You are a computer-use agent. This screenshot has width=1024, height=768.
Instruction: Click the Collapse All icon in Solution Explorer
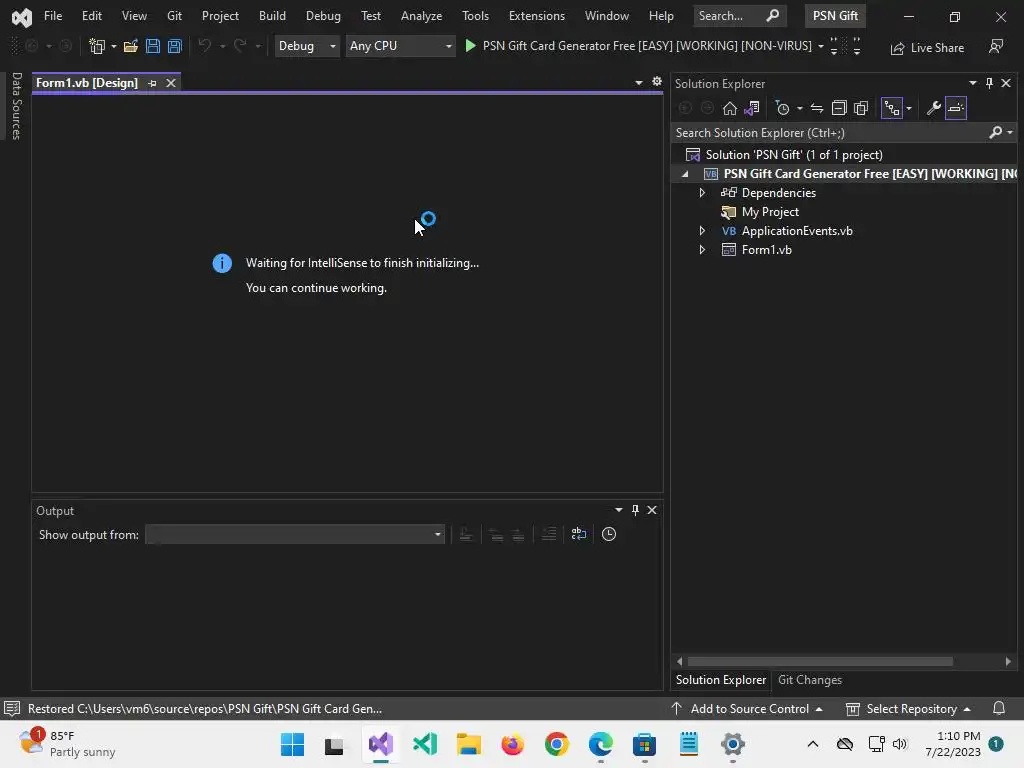(839, 108)
